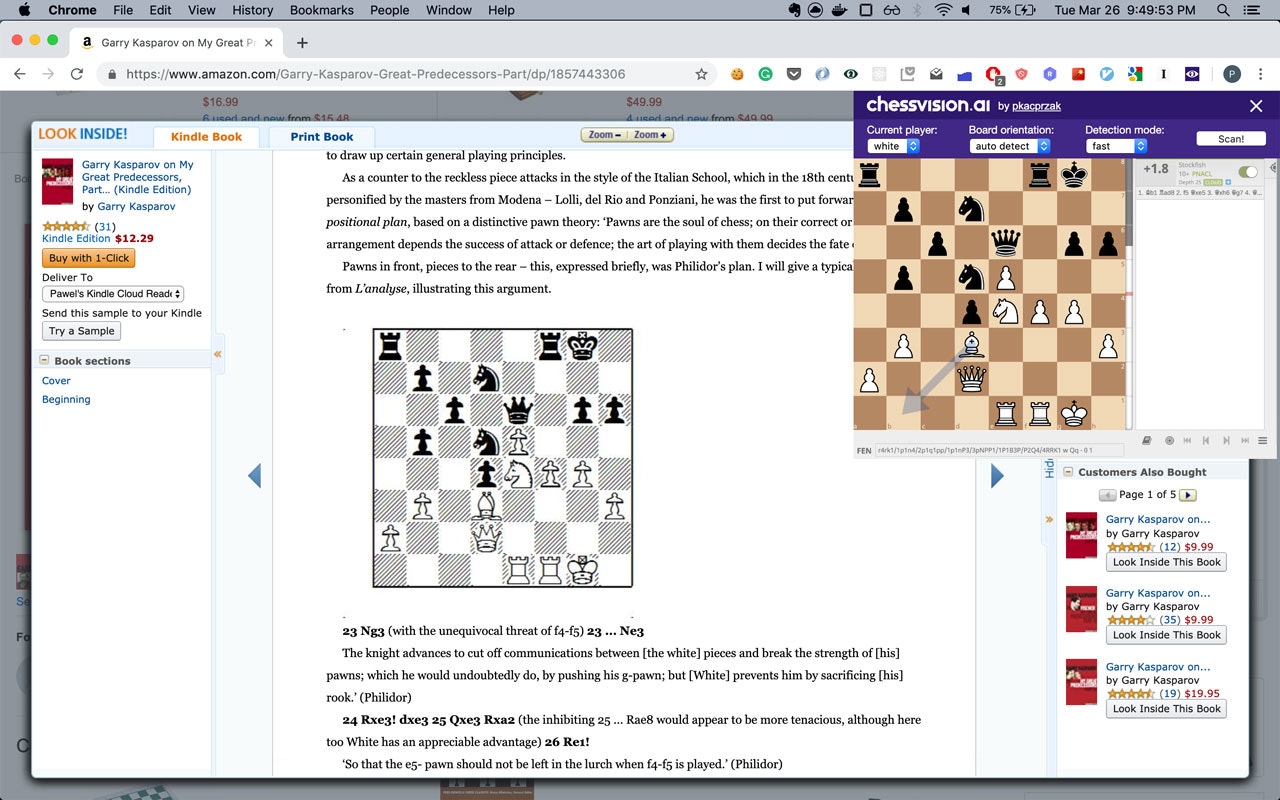Click the book icon below the chess board
Screen dimensions: 1280x800
tap(1147, 441)
